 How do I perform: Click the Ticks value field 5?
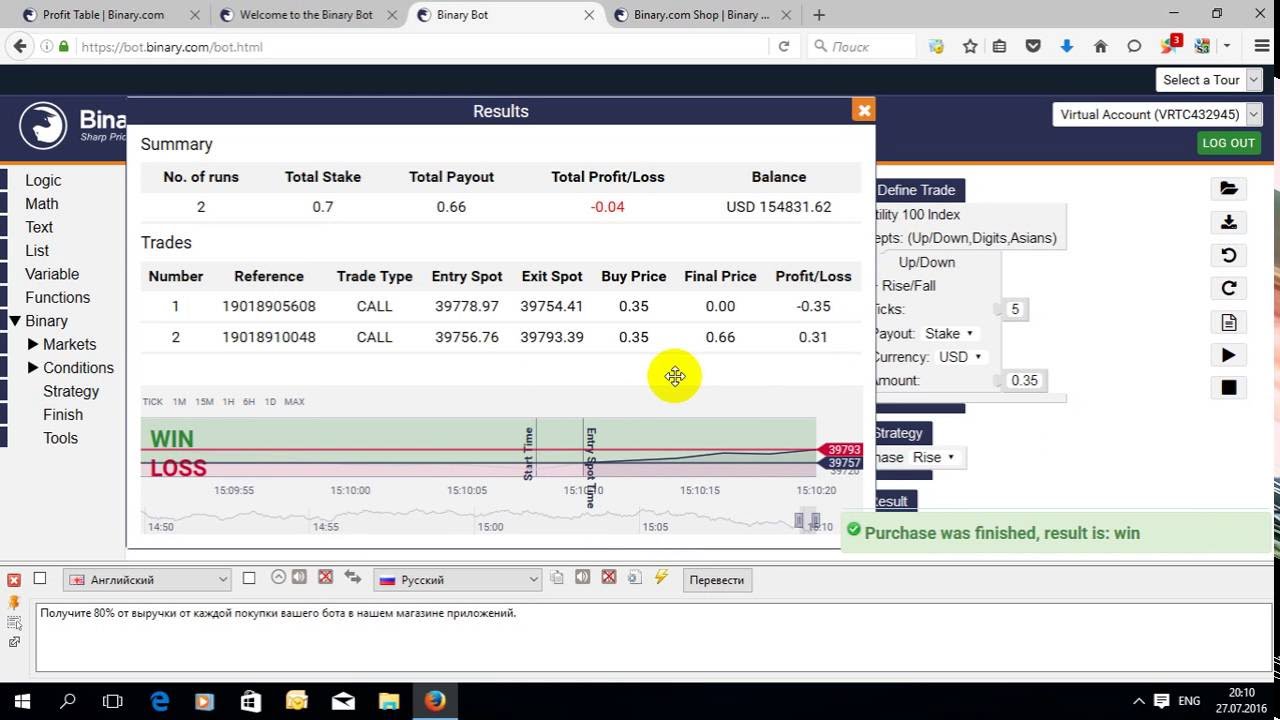[x=1015, y=309]
